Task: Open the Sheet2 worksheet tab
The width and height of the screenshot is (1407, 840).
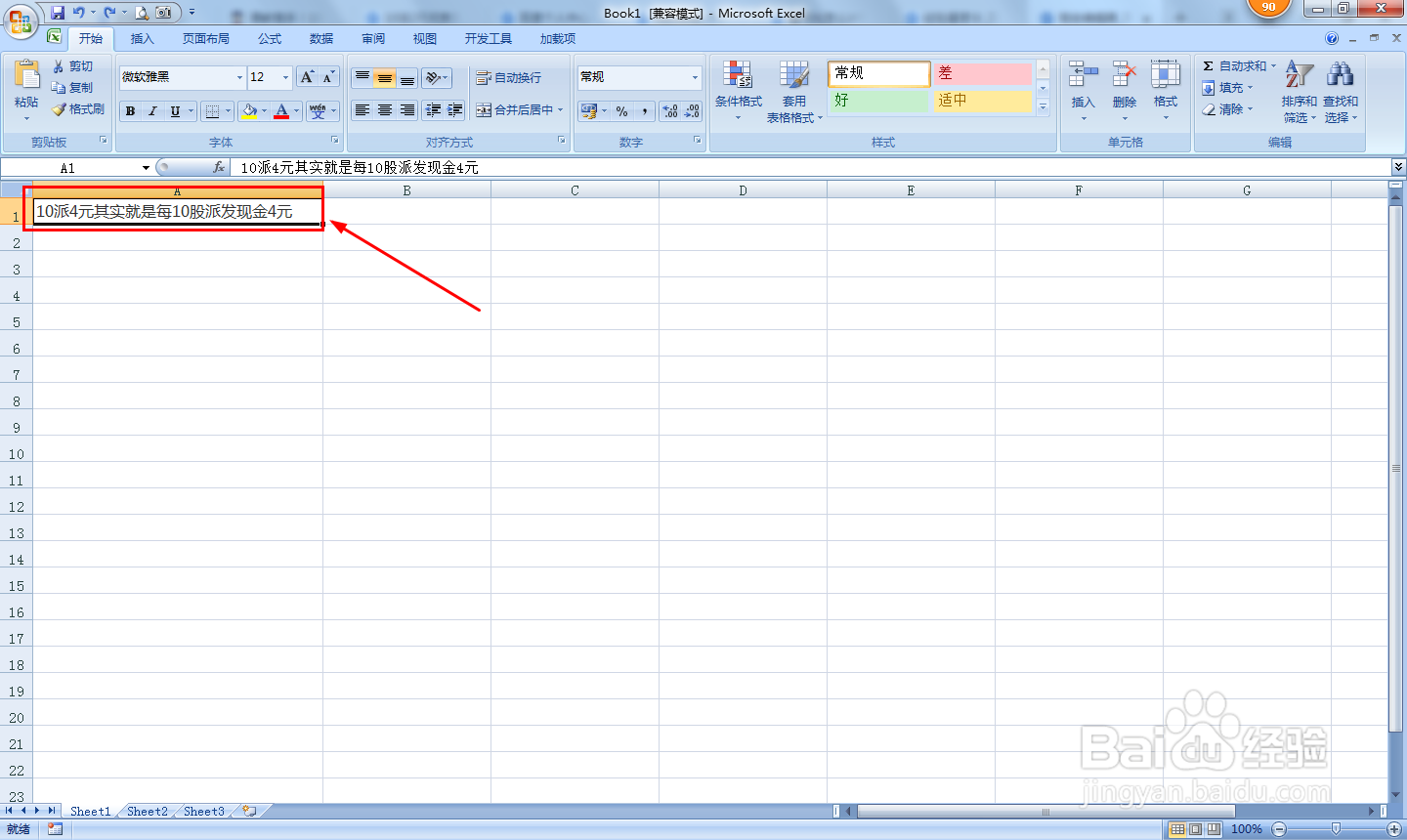Action: click(x=148, y=812)
